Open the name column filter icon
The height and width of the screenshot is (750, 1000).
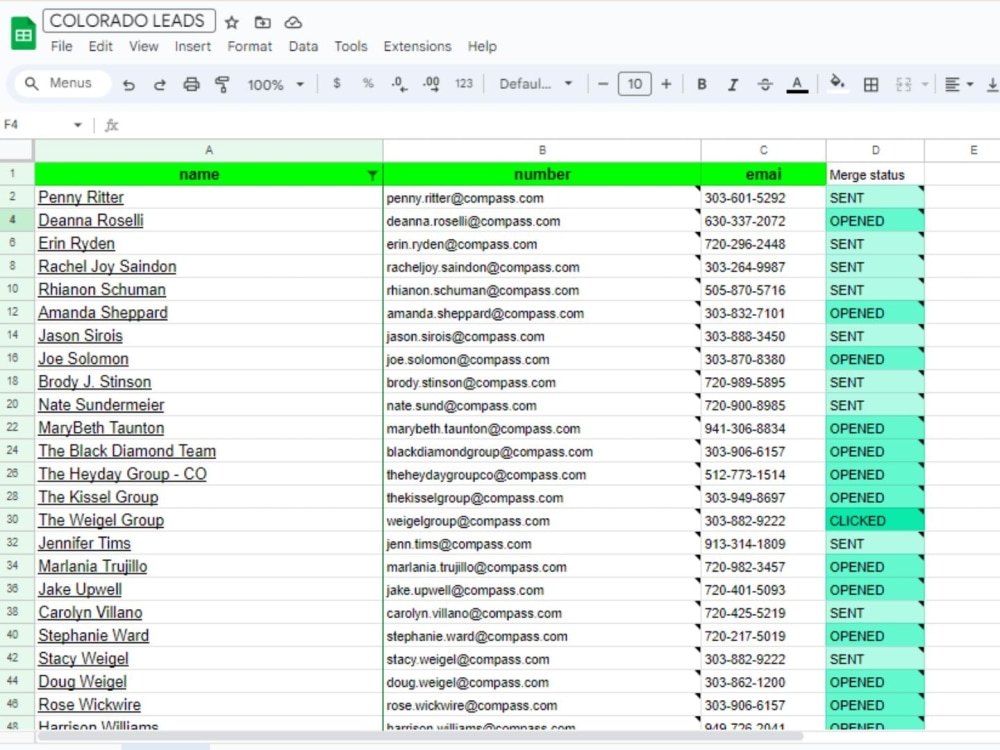(372, 175)
